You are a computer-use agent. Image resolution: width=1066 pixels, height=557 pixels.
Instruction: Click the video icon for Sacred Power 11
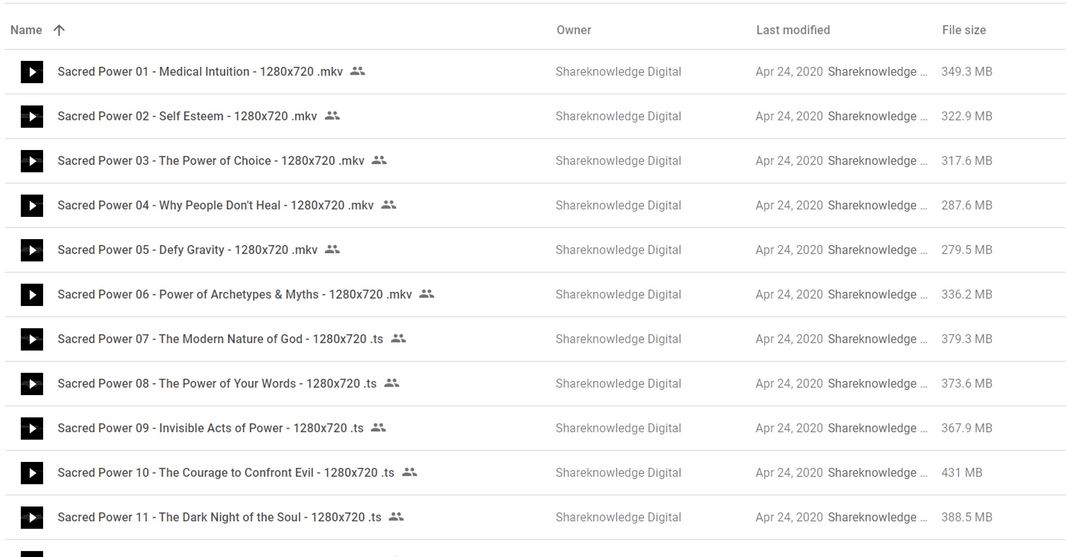tap(32, 517)
